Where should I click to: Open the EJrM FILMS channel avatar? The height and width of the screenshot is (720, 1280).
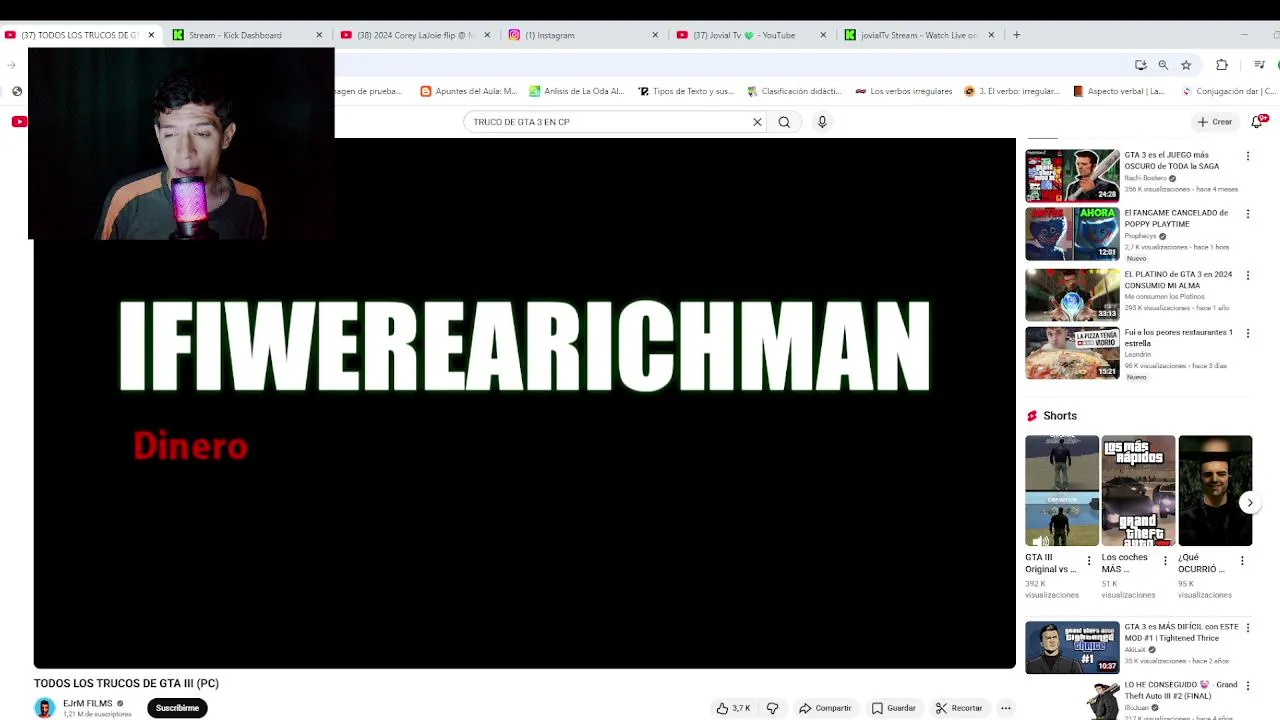pos(44,708)
